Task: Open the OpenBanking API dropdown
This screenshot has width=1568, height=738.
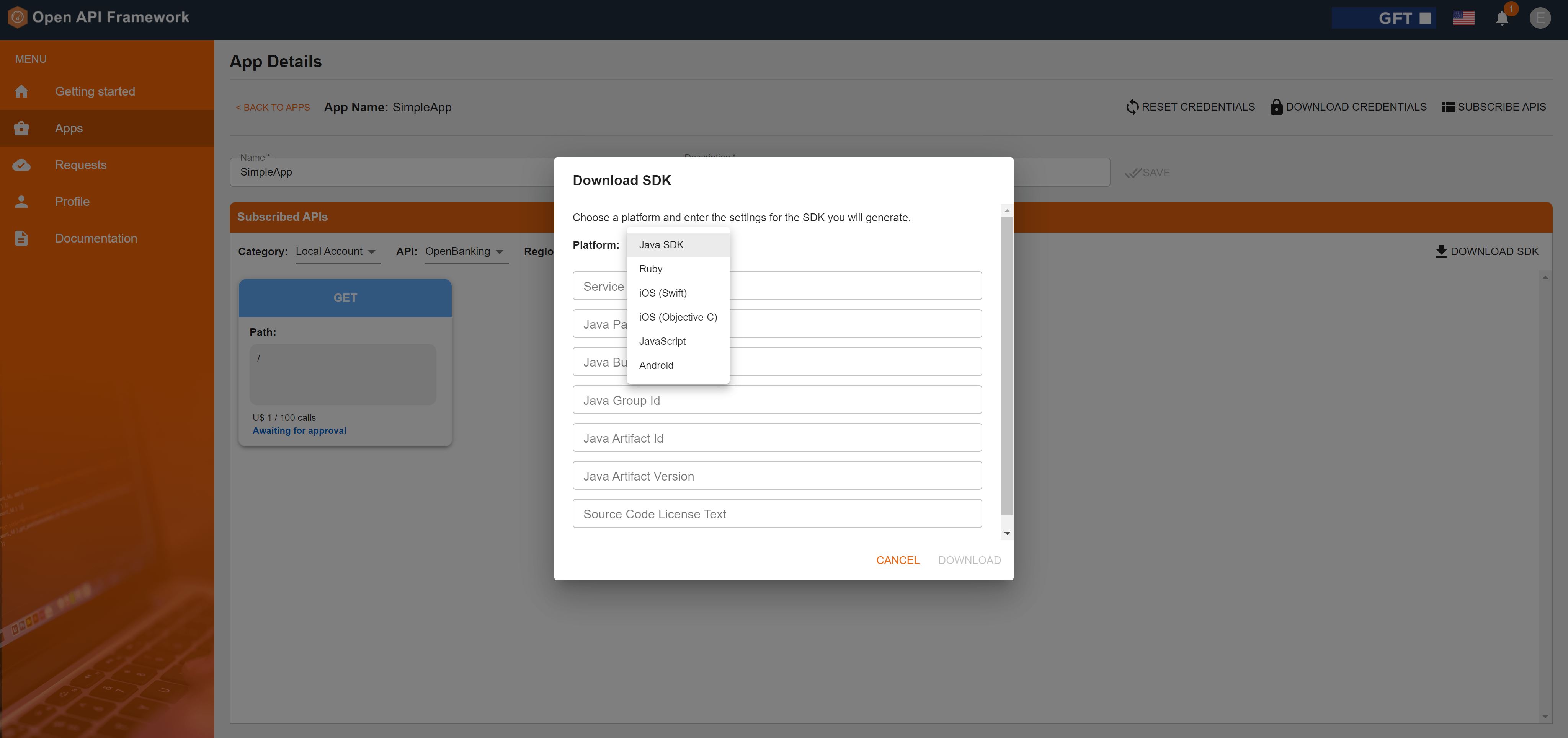Action: tap(466, 251)
